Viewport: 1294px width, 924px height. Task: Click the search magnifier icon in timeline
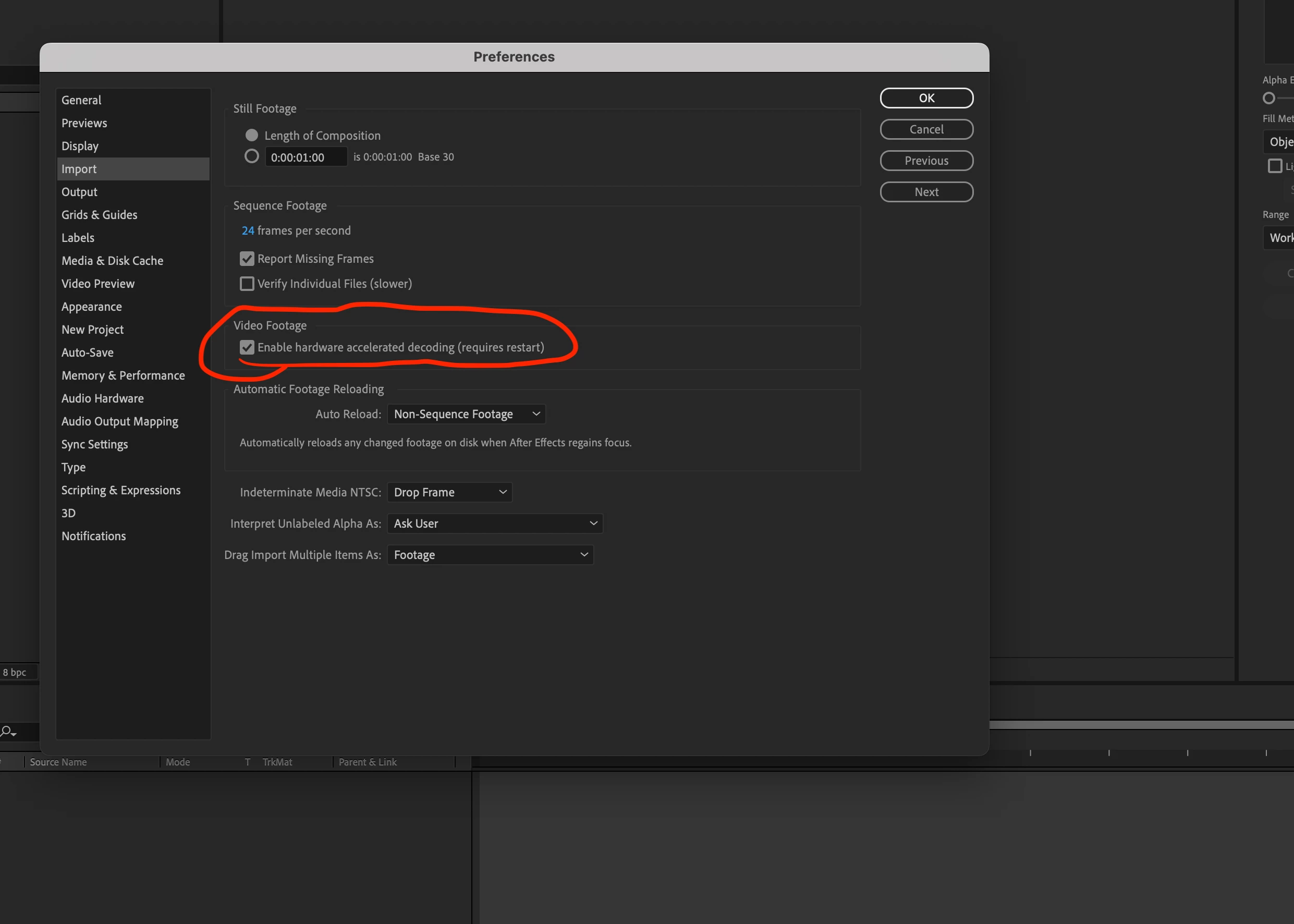(7, 731)
